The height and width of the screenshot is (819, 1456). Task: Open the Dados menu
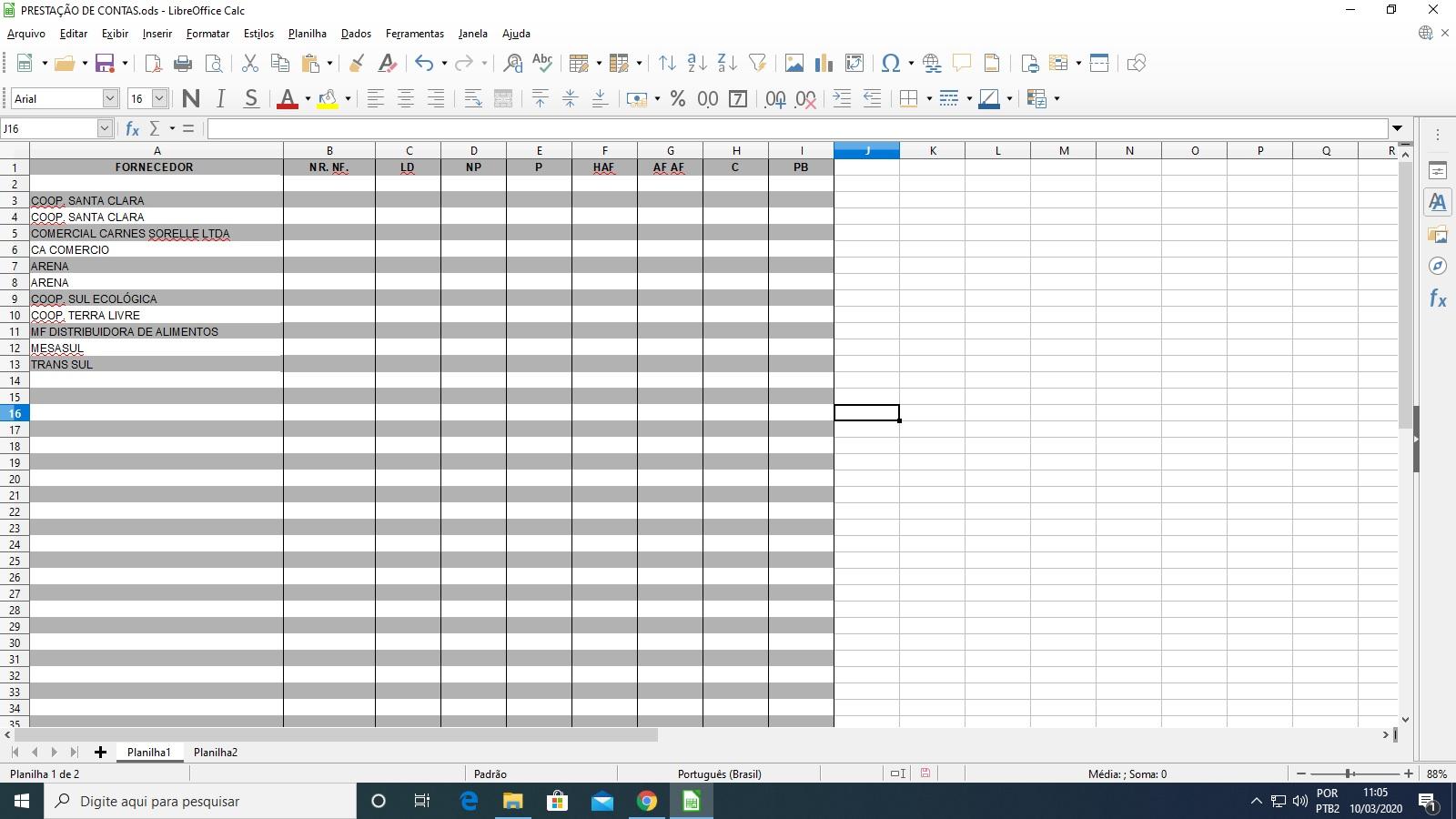[356, 34]
